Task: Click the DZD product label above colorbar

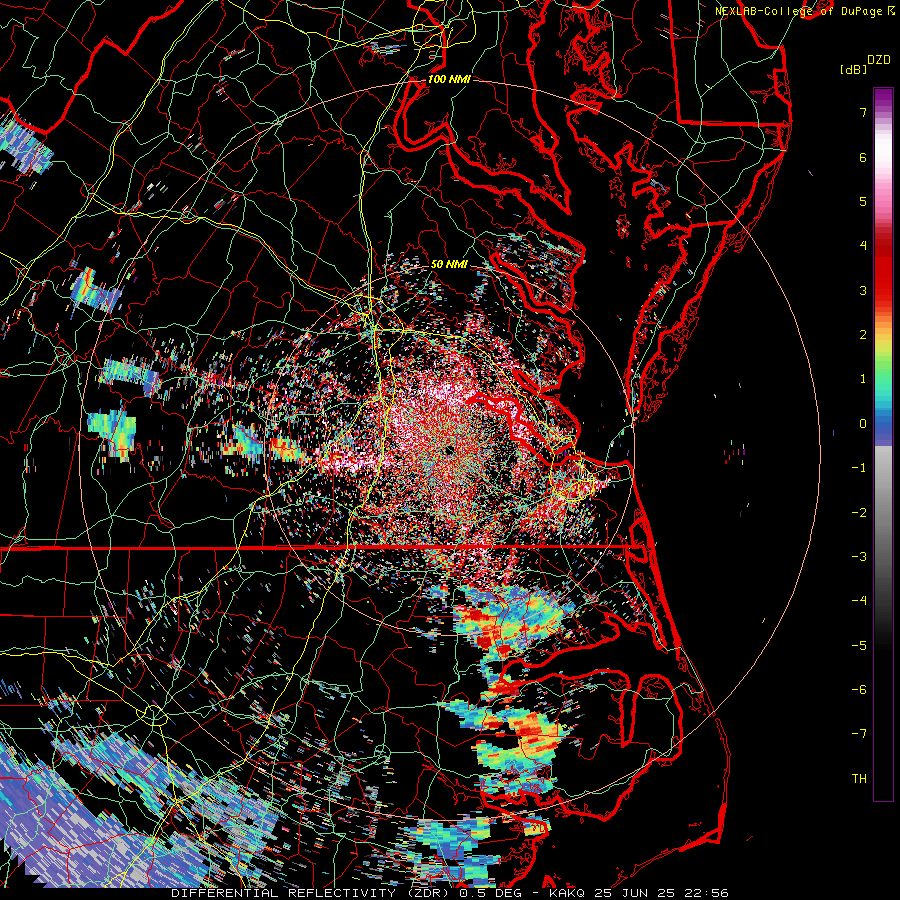Action: pos(878,59)
